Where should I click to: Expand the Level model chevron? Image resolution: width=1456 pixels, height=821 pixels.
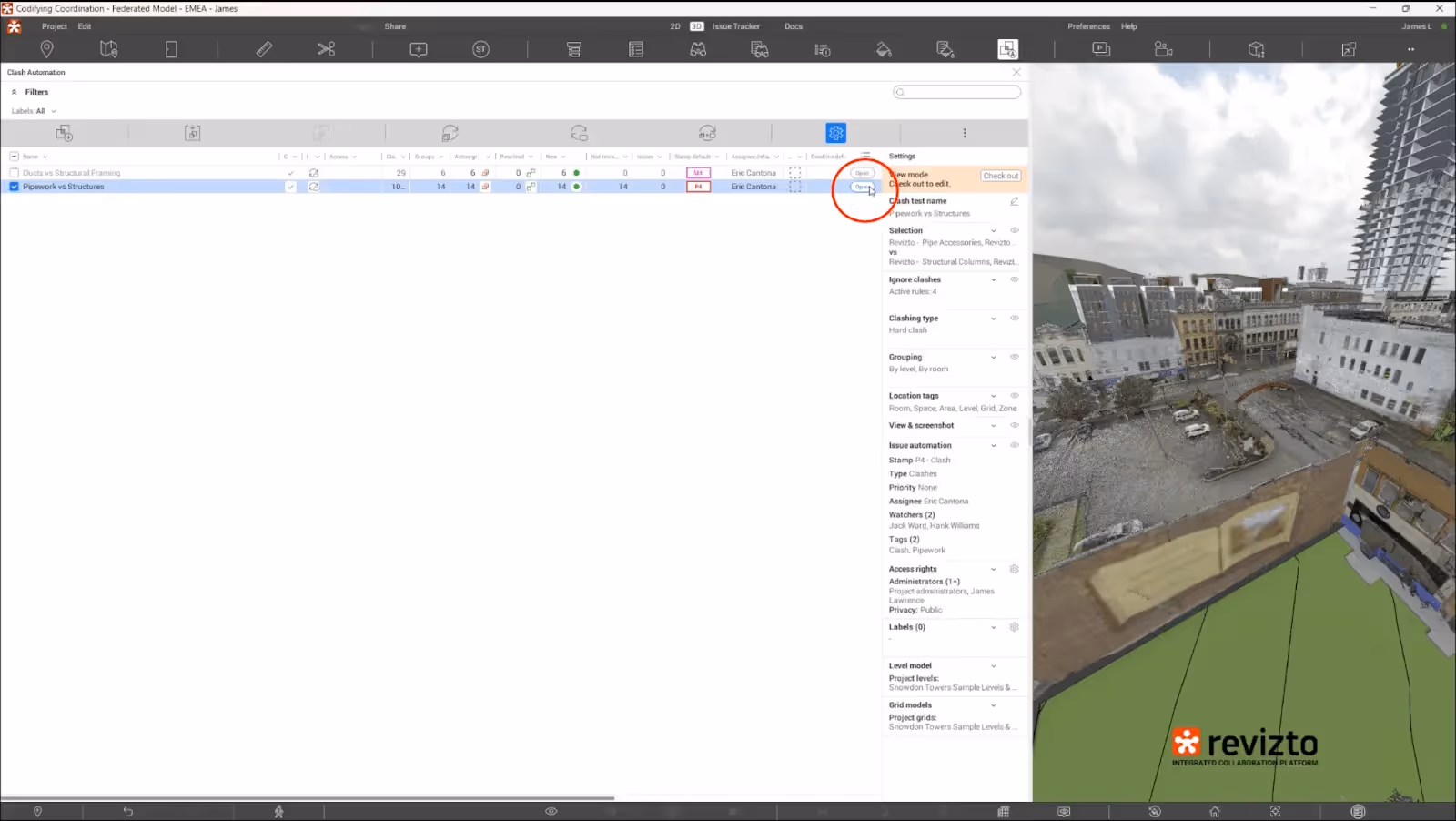click(x=993, y=666)
